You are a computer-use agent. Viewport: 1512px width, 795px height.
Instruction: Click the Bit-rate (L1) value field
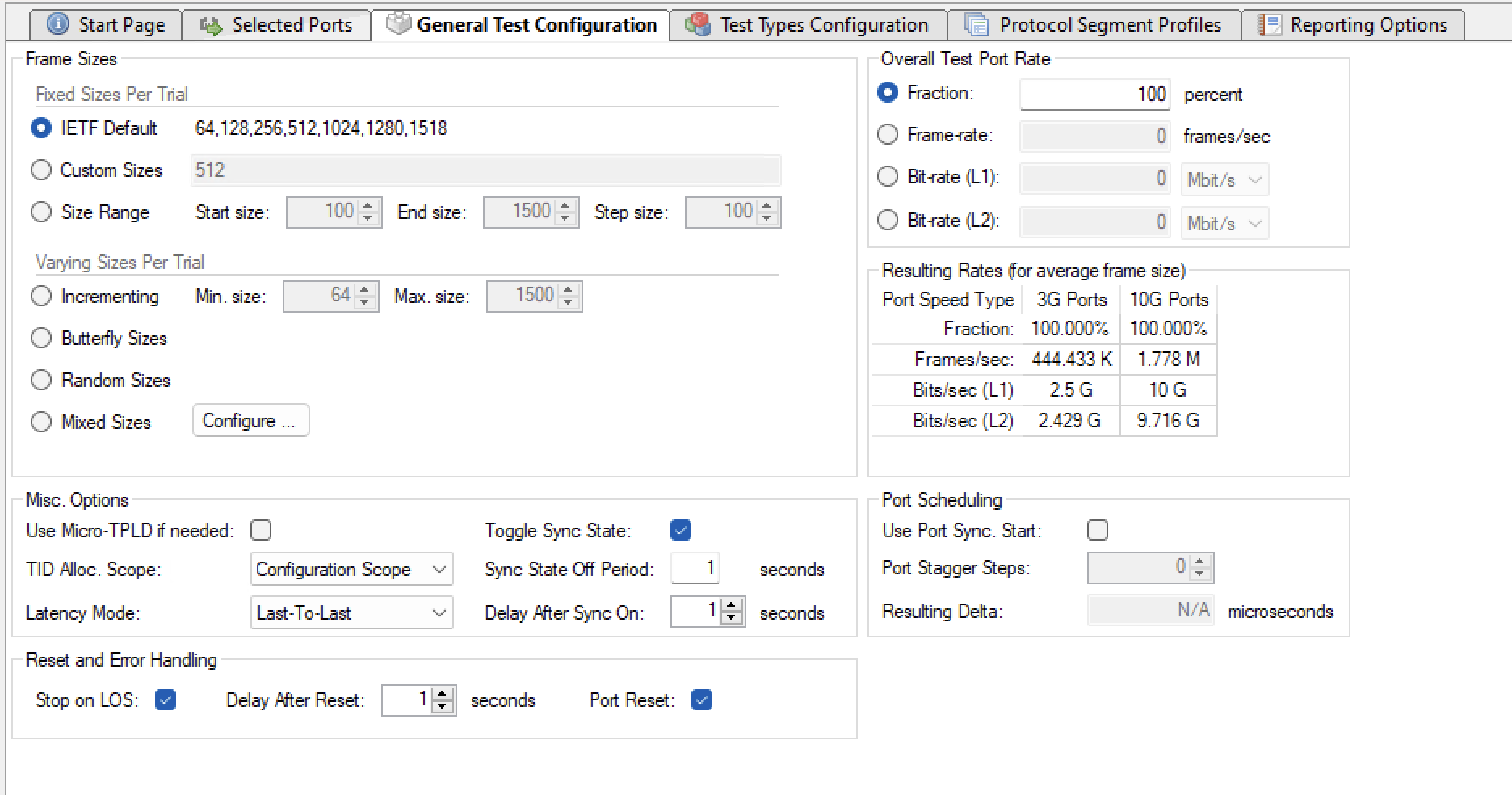click(1095, 179)
